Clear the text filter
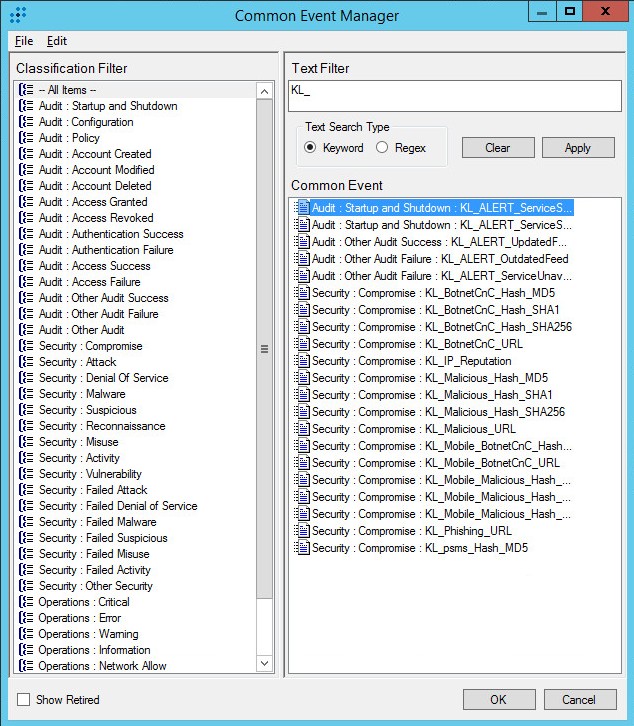The image size is (634, 726). point(497,148)
